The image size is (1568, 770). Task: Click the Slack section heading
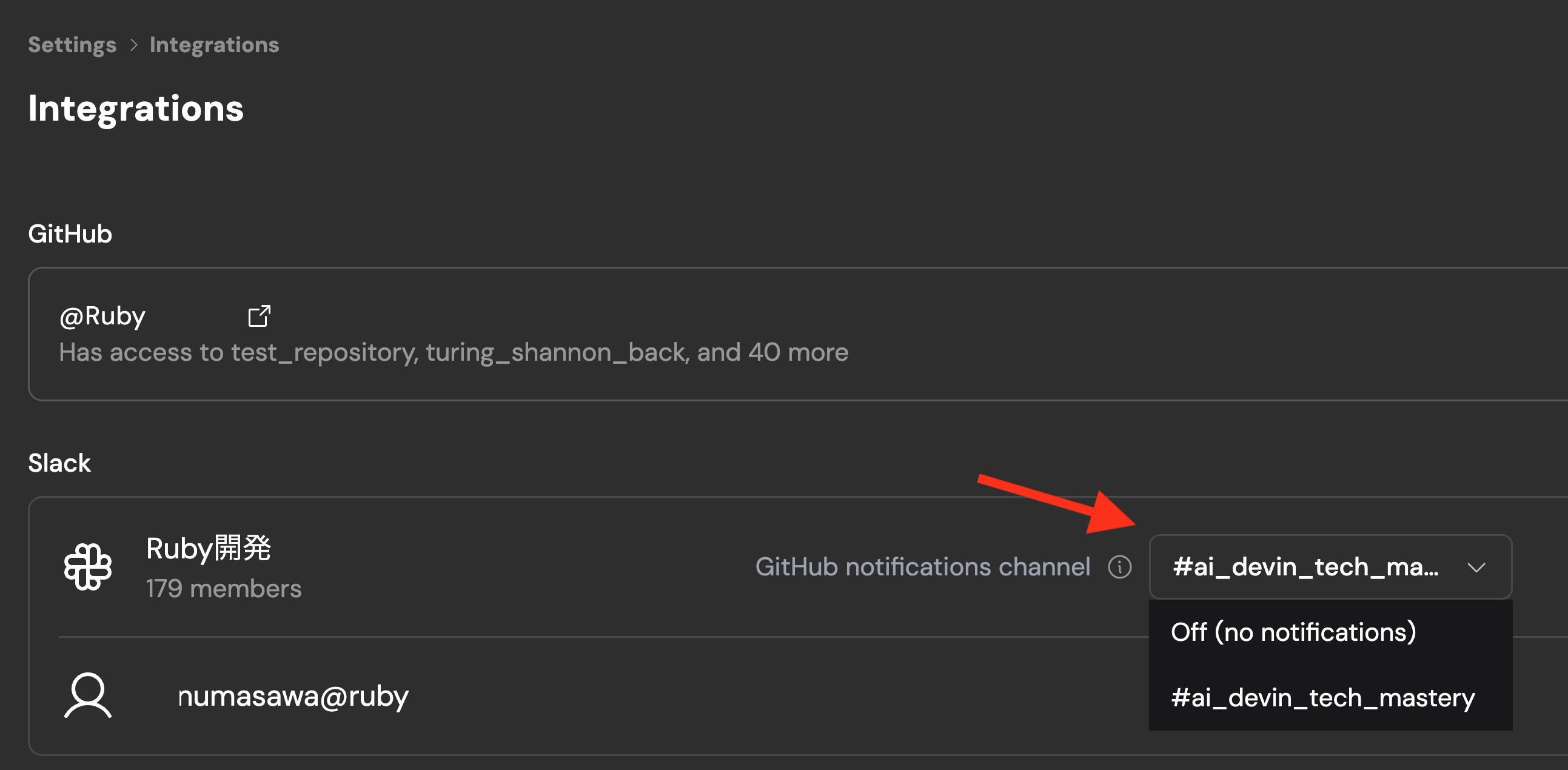pyautogui.click(x=59, y=463)
